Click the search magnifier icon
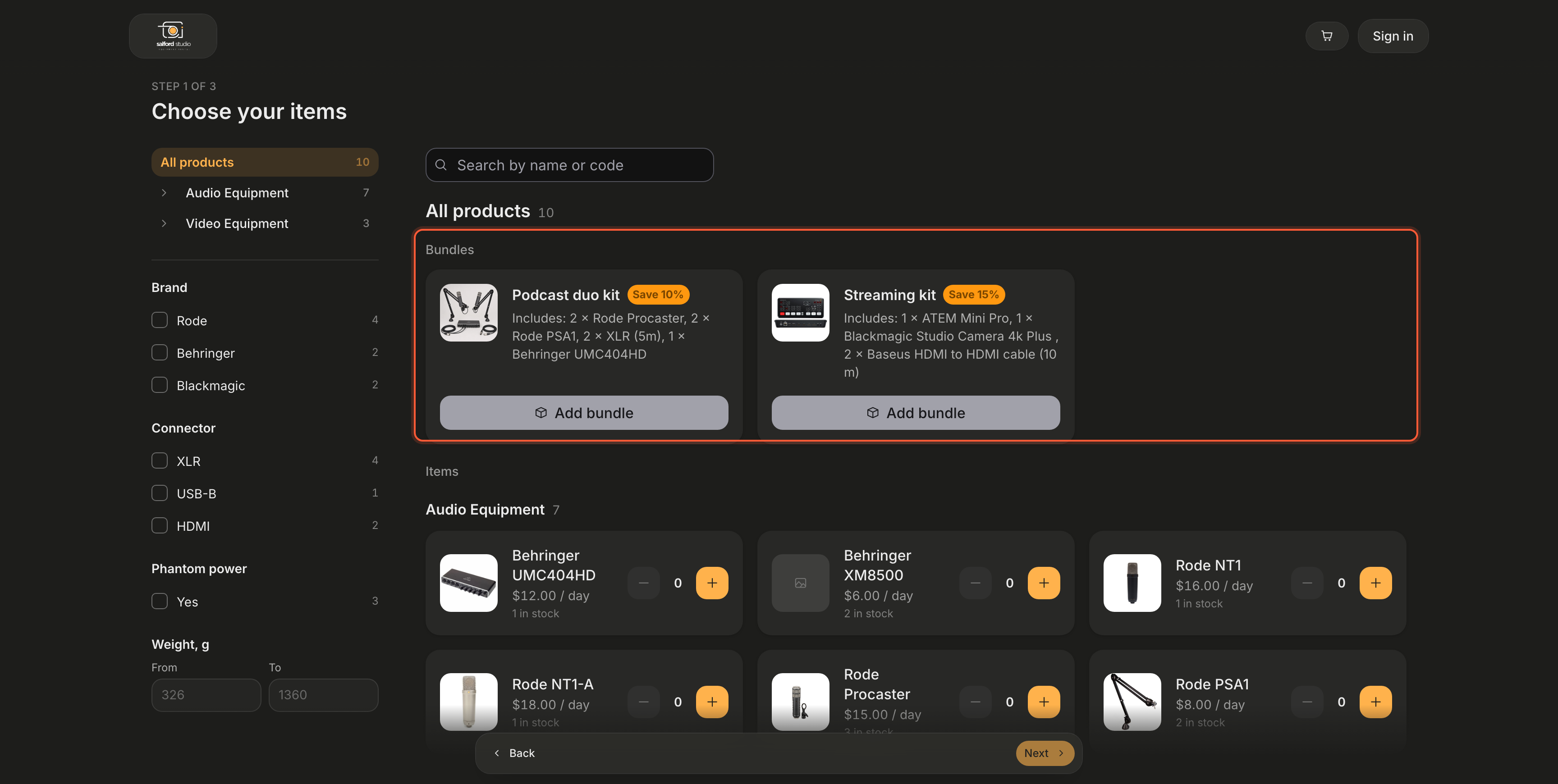 [441, 165]
